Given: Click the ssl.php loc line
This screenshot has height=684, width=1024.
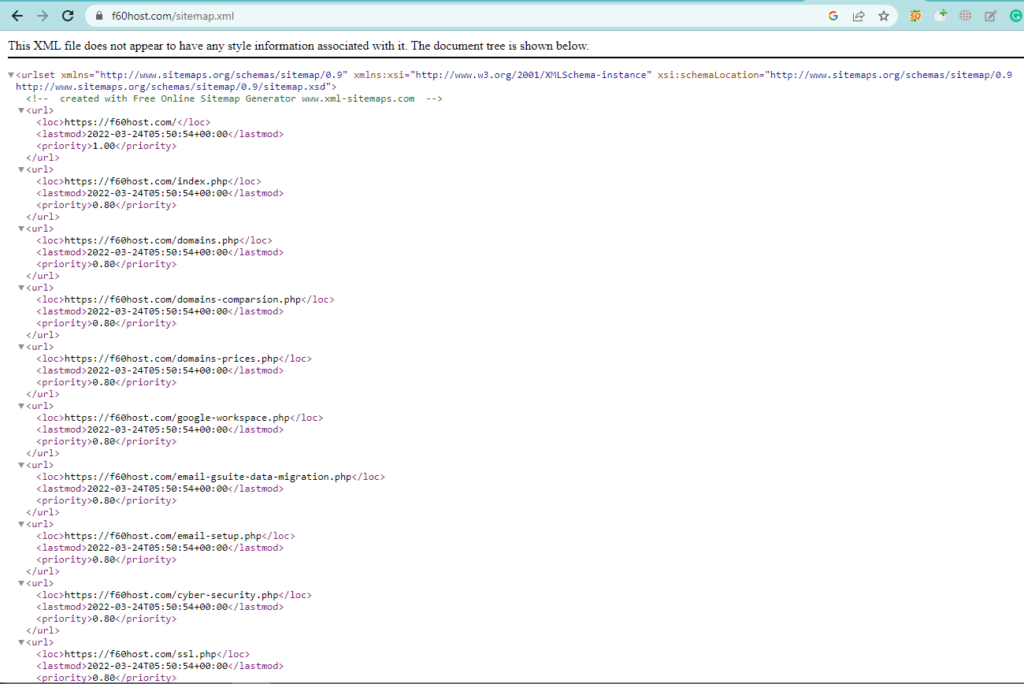Looking at the screenshot, I should 143,654.
